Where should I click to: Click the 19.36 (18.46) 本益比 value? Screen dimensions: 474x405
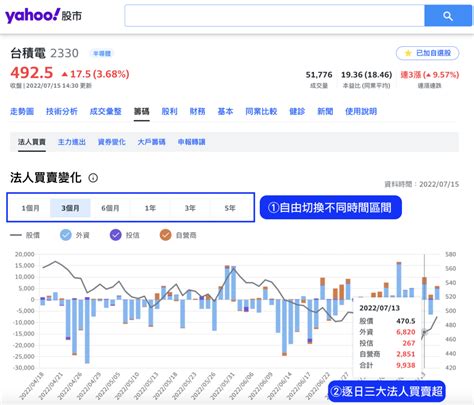pyautogui.click(x=366, y=75)
